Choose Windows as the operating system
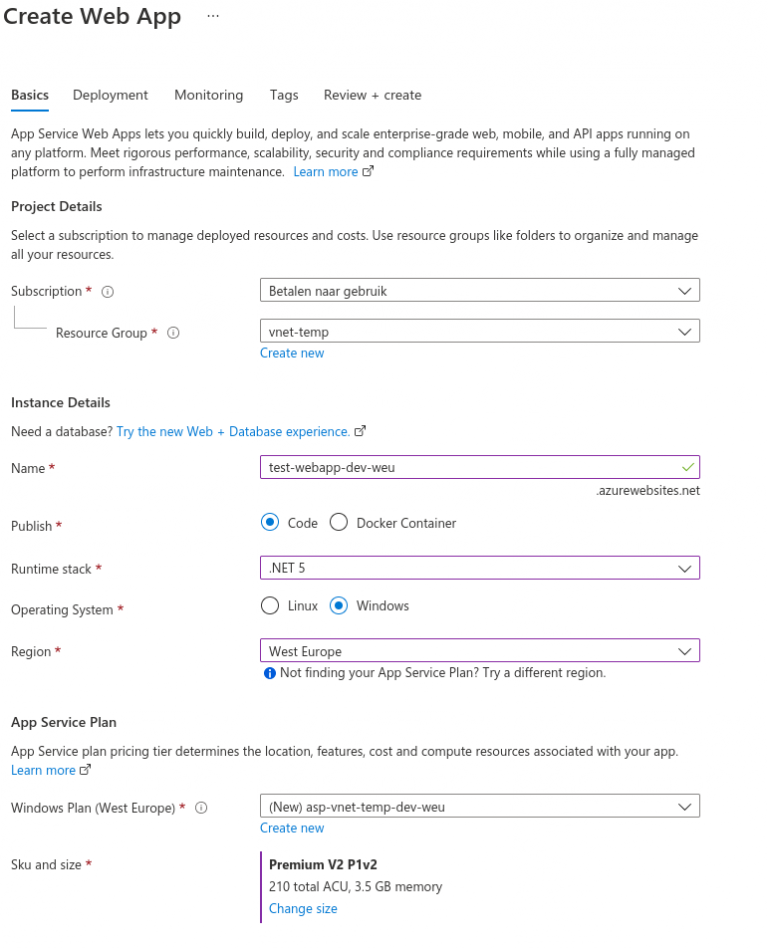Screen dimensions: 768x949 tap(339, 606)
